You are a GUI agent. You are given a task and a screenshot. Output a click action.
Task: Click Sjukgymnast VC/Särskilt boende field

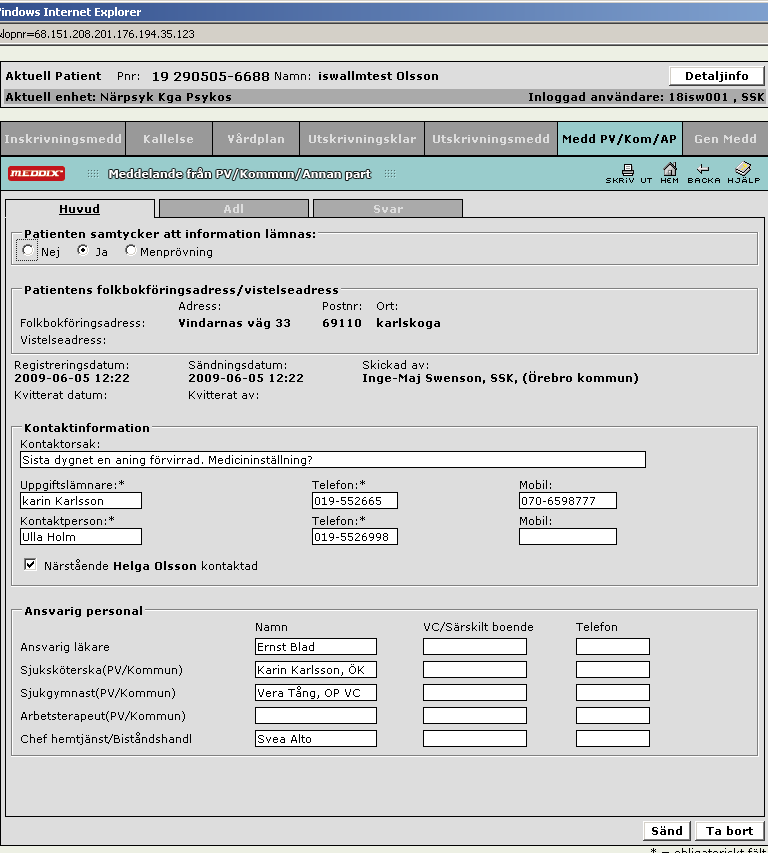[475, 693]
